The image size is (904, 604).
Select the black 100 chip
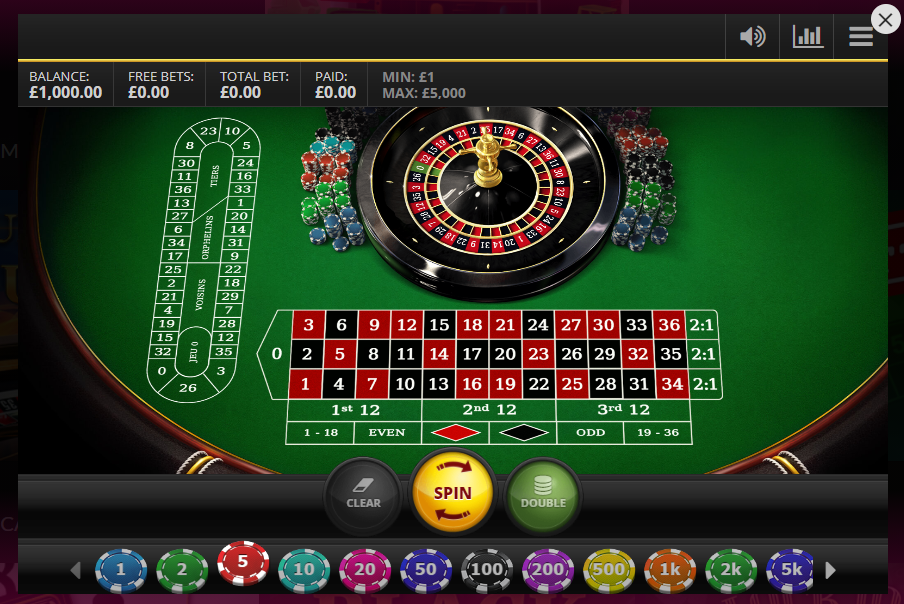click(x=487, y=570)
